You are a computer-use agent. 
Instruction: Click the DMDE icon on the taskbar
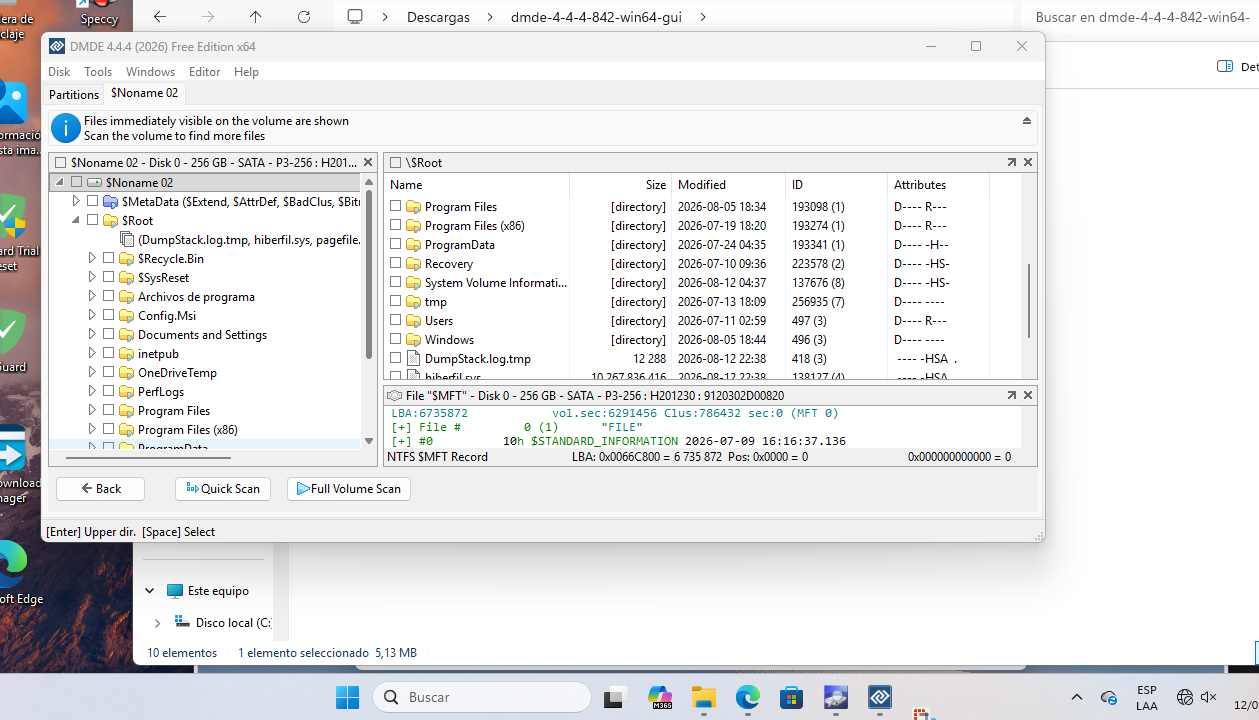(x=880, y=697)
